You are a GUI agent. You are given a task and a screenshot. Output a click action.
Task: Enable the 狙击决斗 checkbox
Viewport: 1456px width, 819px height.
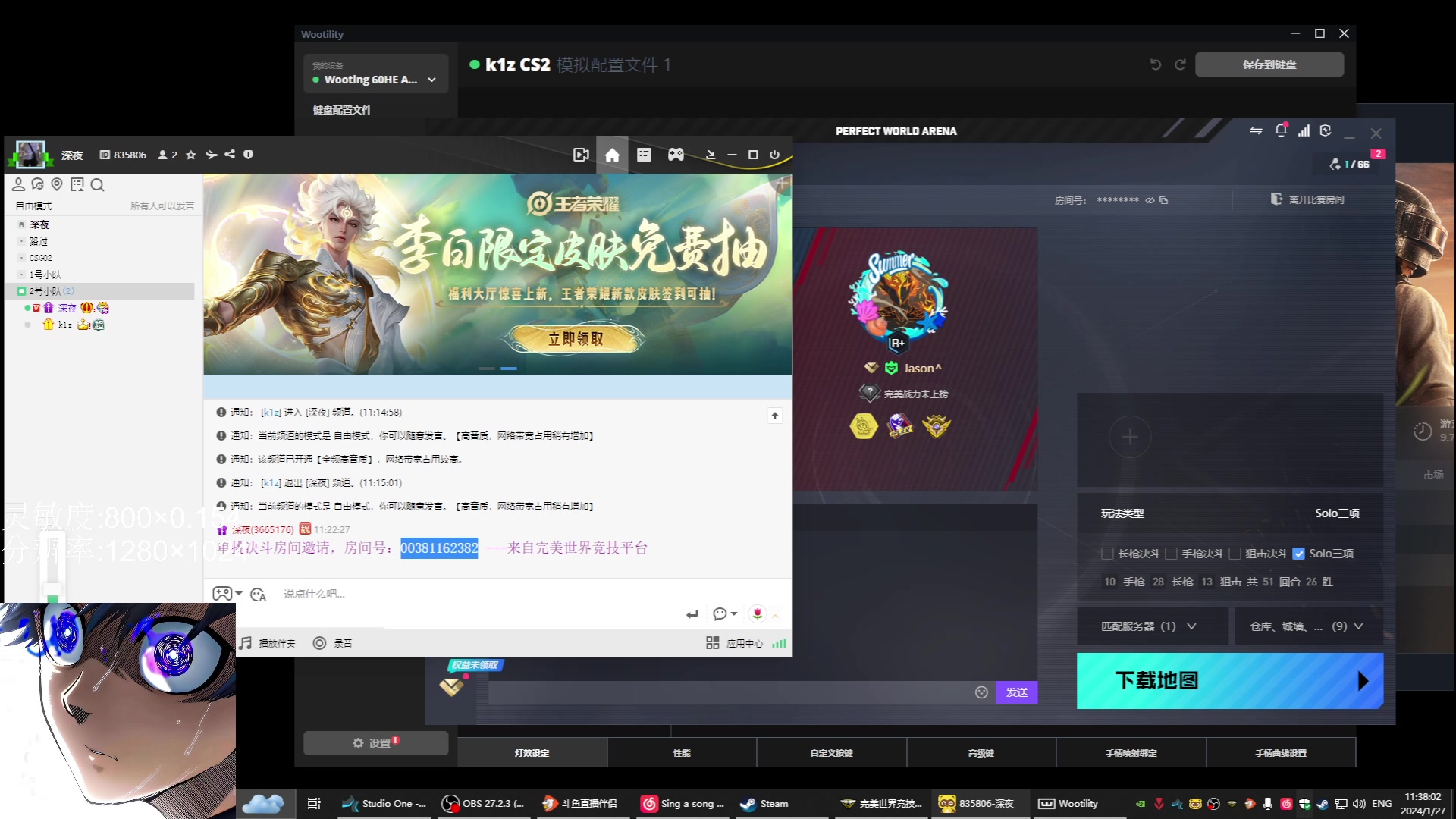1235,554
